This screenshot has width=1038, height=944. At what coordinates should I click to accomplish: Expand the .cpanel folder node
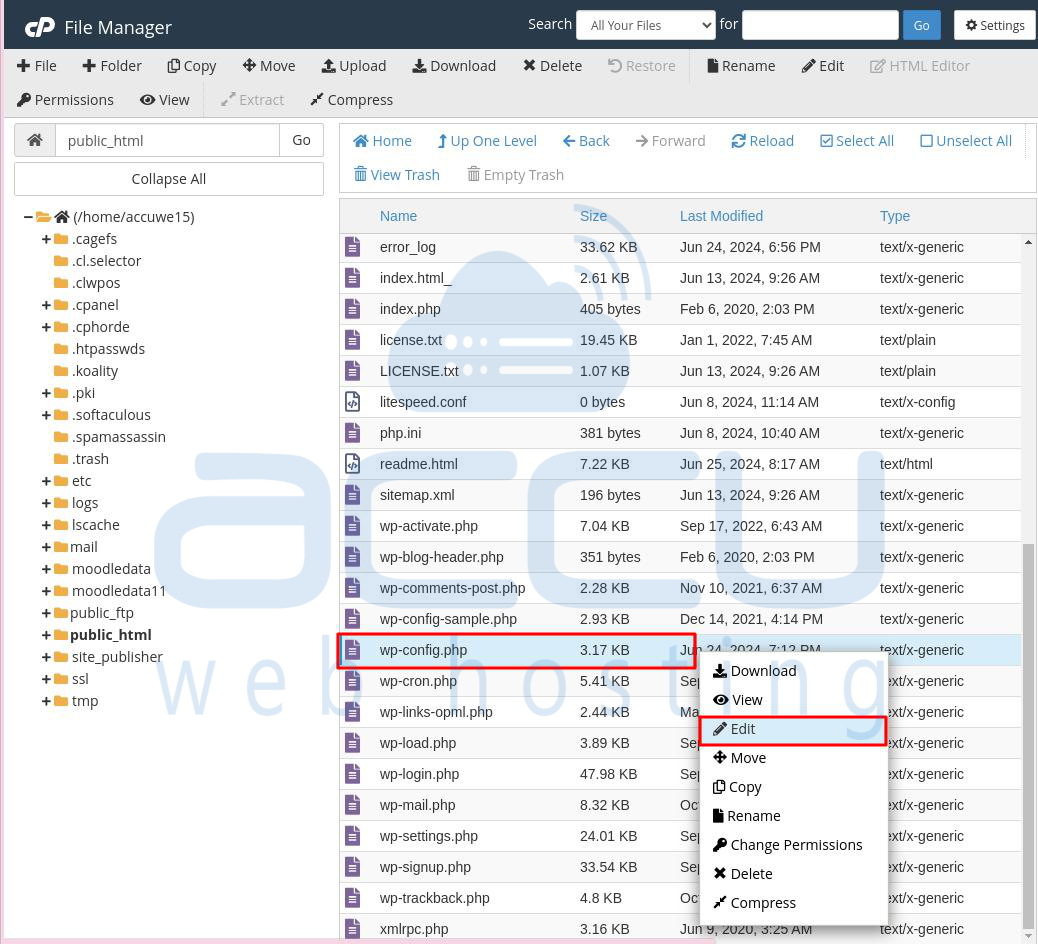coord(46,305)
